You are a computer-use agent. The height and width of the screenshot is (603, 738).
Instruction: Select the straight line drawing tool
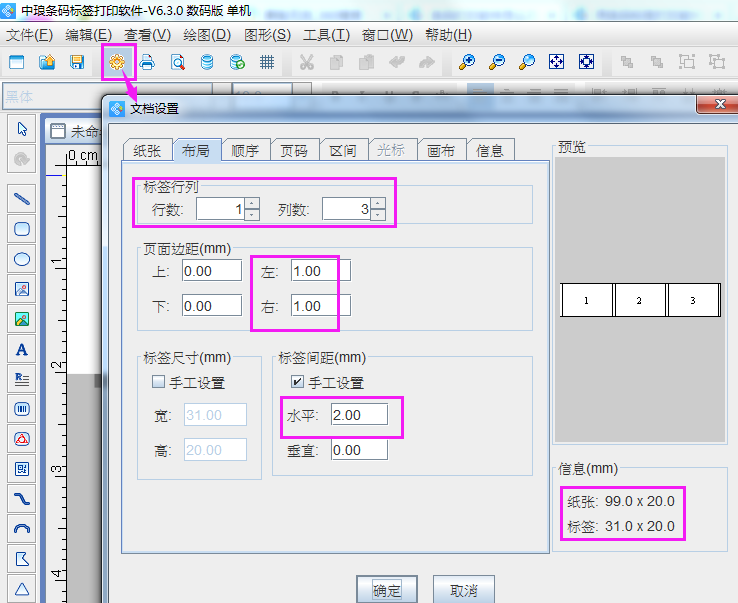coord(21,198)
